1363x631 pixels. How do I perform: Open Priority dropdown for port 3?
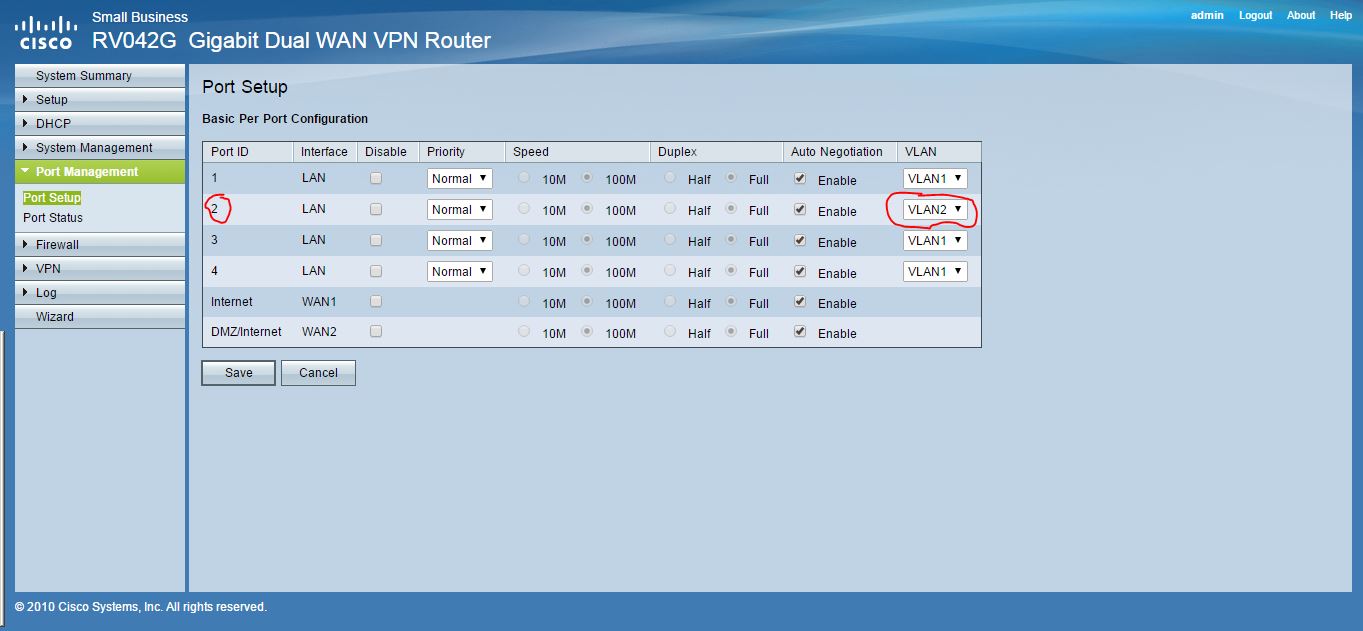coord(460,241)
